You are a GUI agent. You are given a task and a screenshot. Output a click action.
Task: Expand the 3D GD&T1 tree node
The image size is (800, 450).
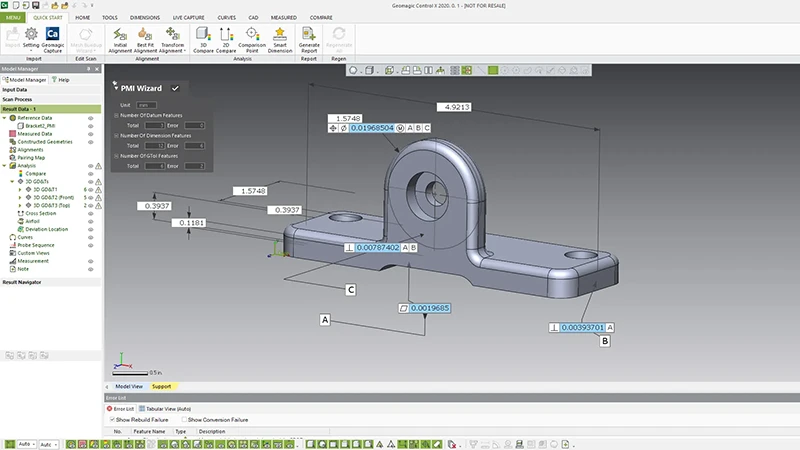tap(20, 188)
